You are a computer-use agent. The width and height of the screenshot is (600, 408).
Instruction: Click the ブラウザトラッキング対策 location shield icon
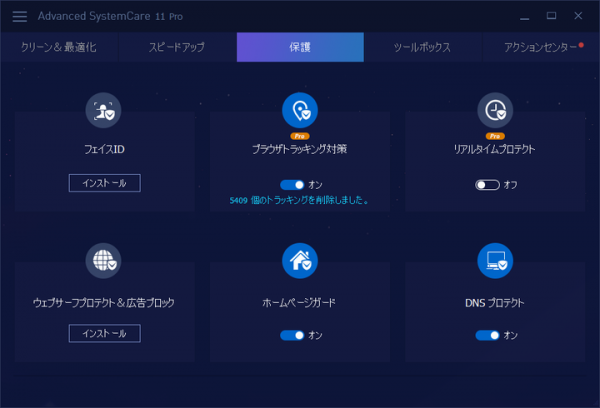(300, 110)
